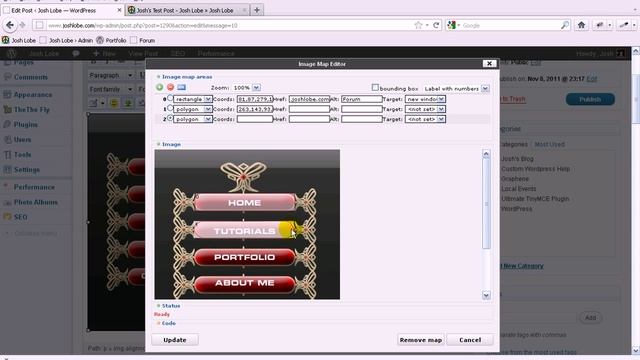Open Josh Lobe bookmark
640x360 pixels.
point(19,40)
